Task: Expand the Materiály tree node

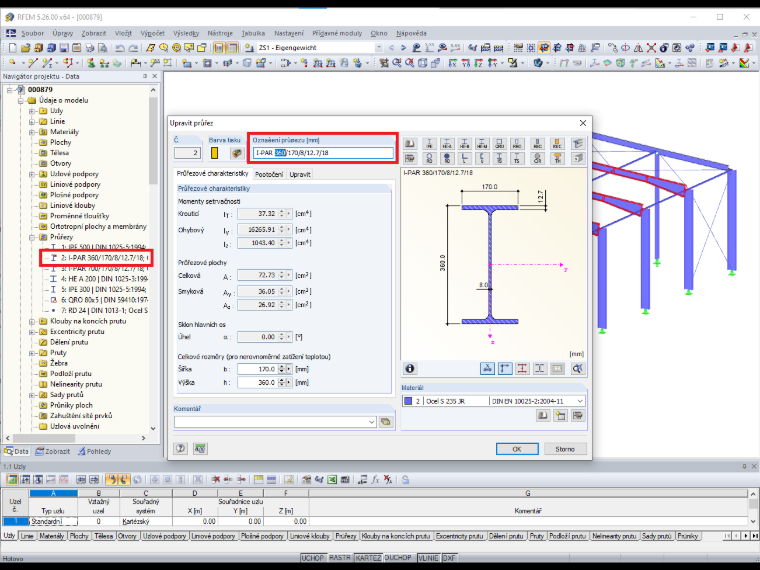Action: point(32,132)
